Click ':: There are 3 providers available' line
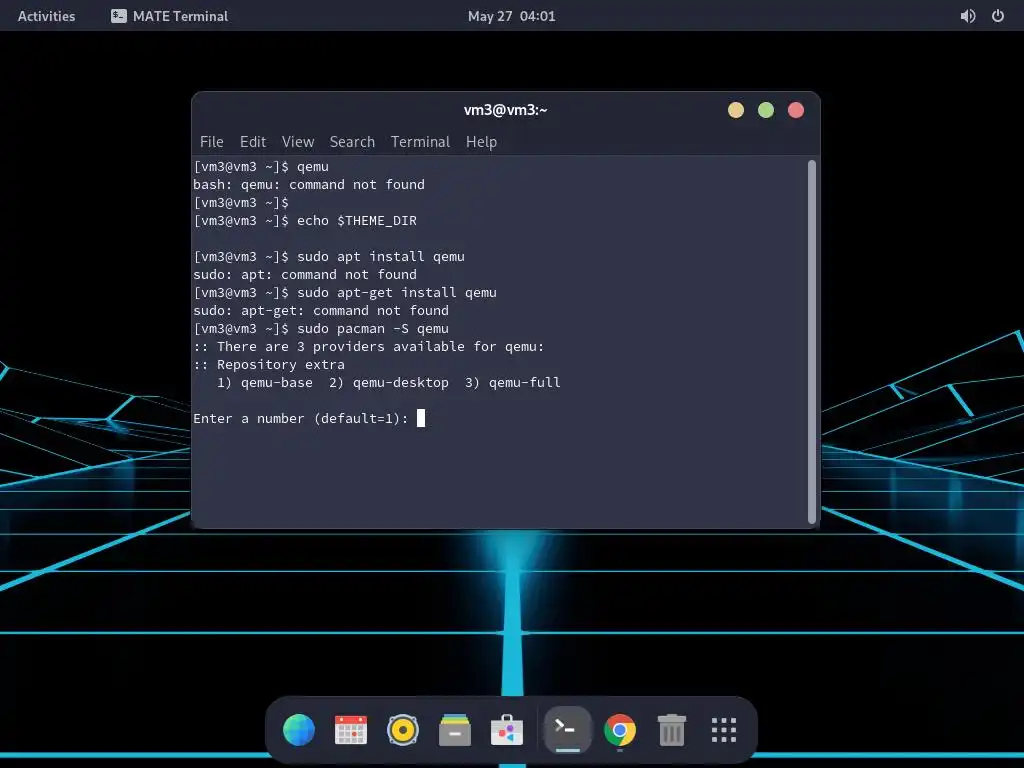Image resolution: width=1024 pixels, height=768 pixels. coord(369,347)
